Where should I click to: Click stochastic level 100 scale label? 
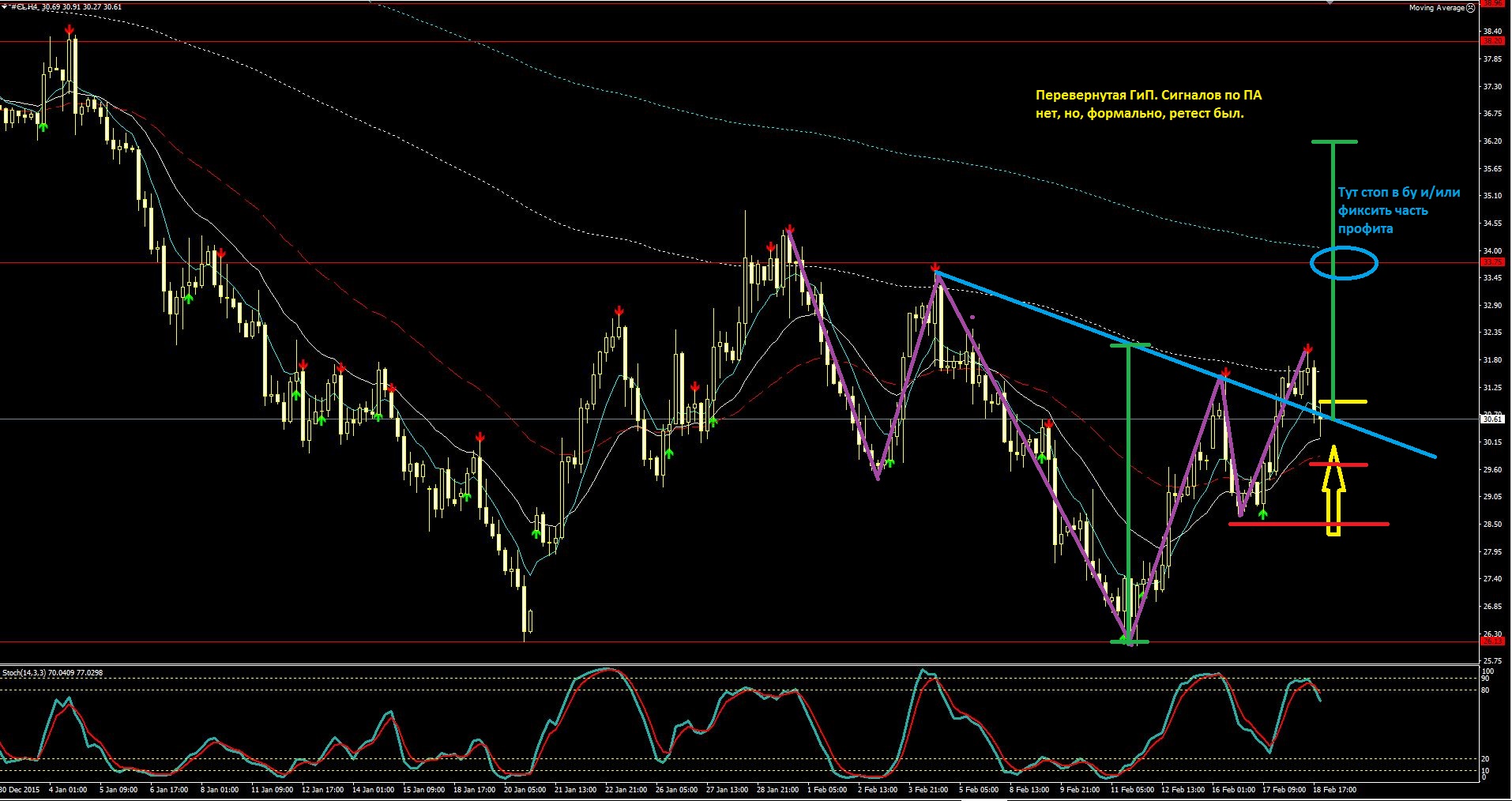coord(1488,671)
